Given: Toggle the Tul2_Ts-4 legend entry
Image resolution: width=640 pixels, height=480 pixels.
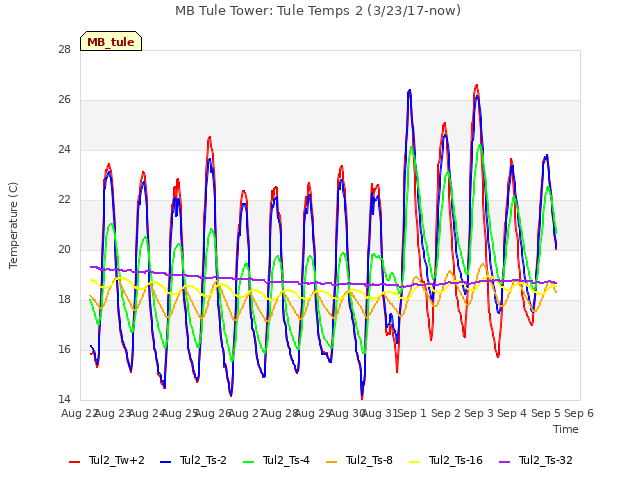Looking at the screenshot, I should (276, 460).
